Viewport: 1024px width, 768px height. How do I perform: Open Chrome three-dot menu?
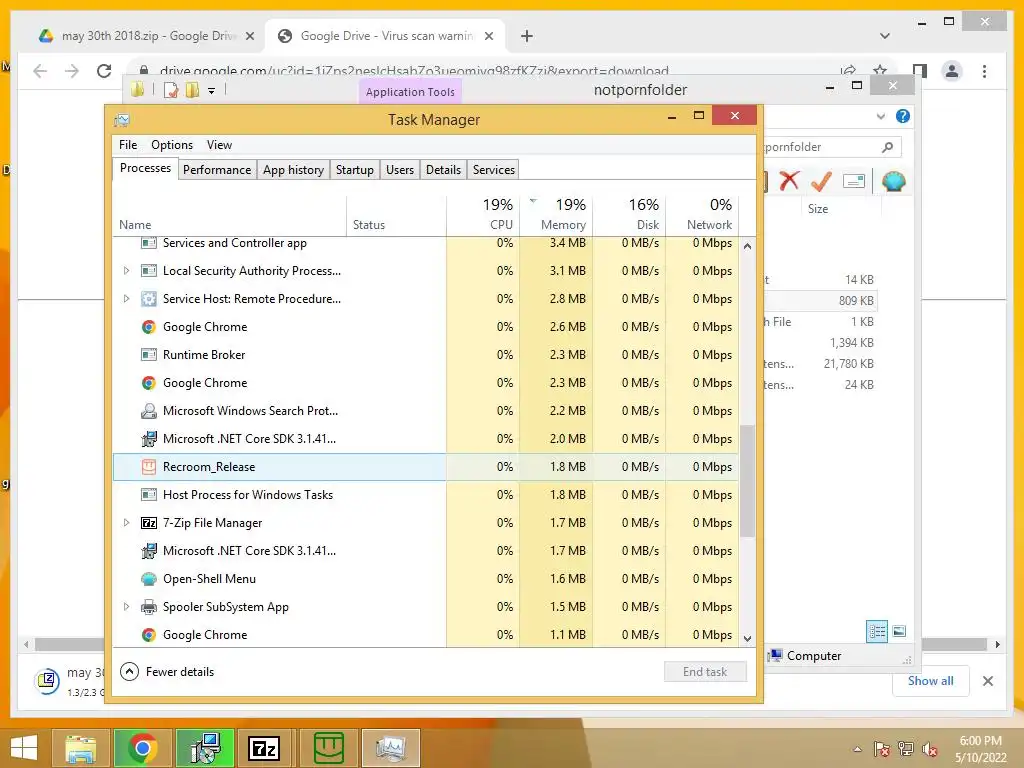coord(984,71)
